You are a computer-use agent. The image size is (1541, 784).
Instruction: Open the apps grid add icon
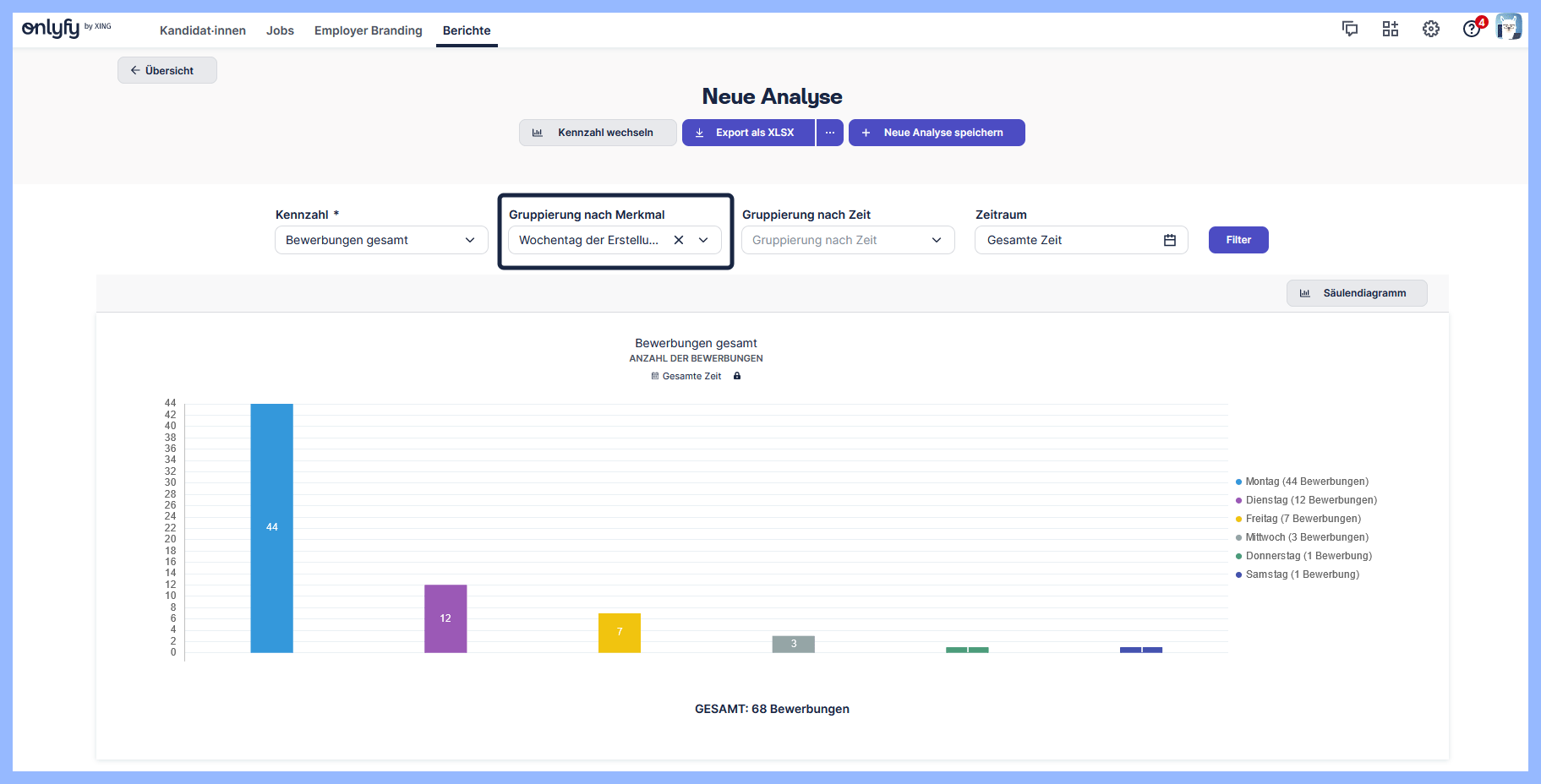click(x=1391, y=29)
